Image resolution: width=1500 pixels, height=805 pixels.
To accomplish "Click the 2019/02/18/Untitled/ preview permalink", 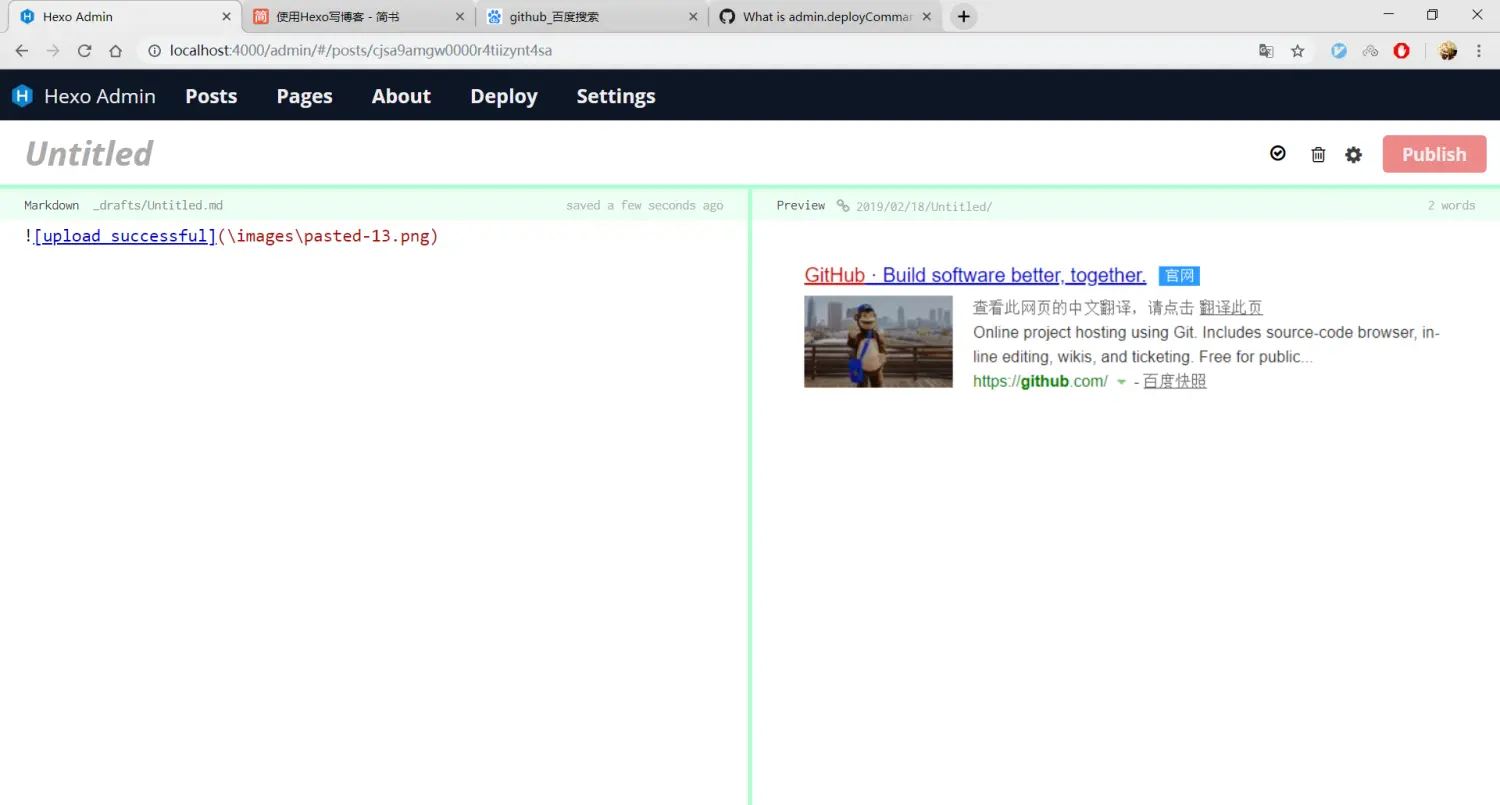I will 924,206.
